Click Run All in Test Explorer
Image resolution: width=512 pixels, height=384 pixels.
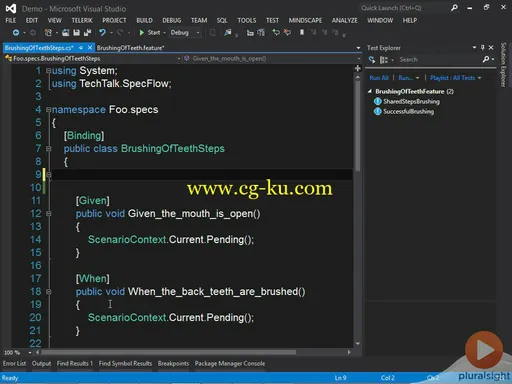pyautogui.click(x=379, y=78)
